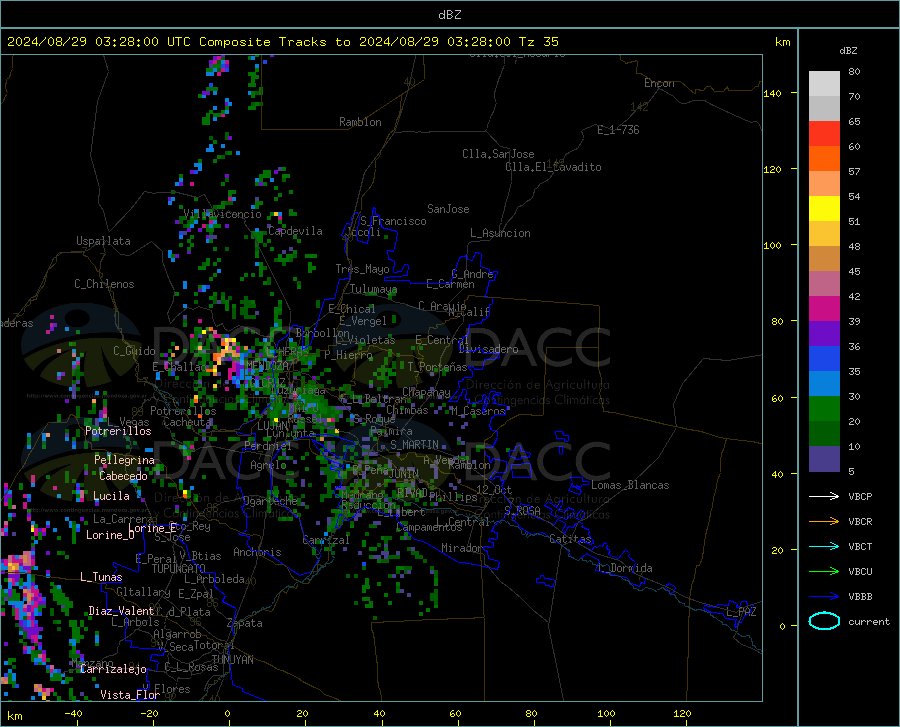Click the 'Tres_Mayo' map label
900x727 pixels.
point(362,269)
